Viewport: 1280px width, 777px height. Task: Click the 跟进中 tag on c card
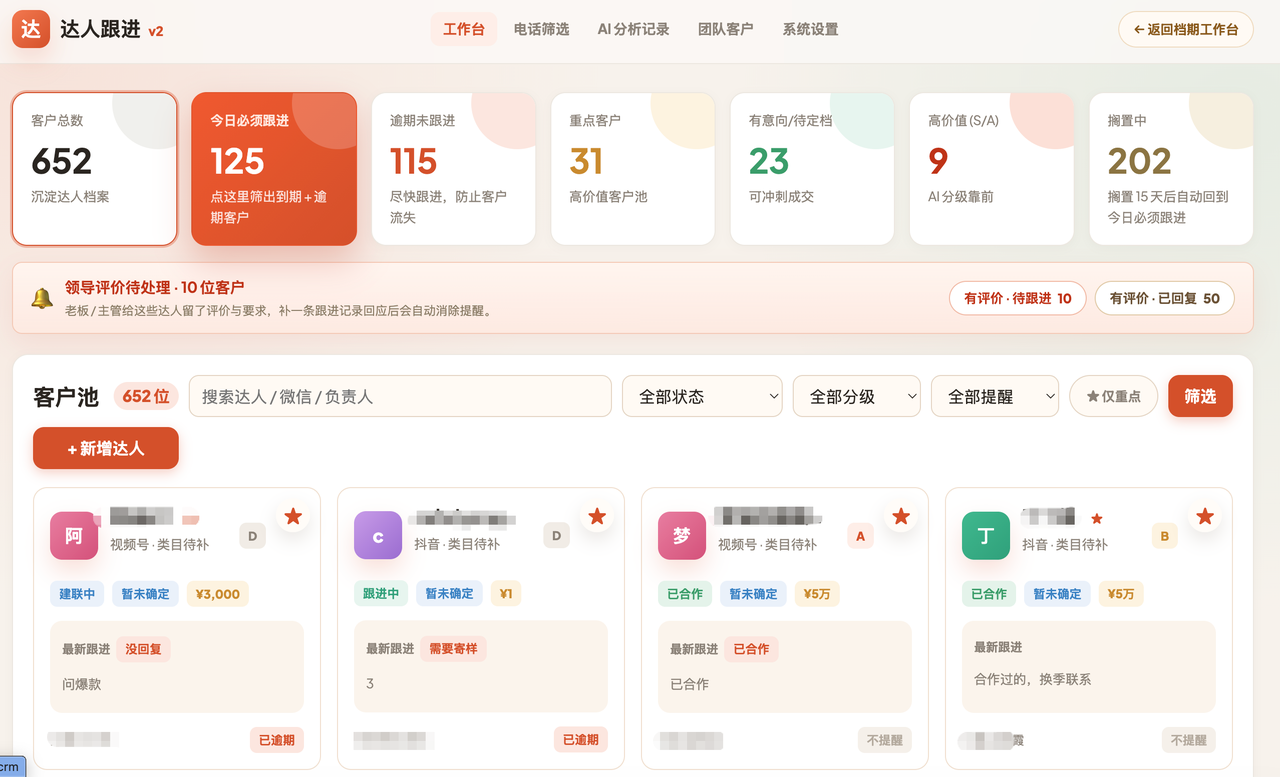(x=381, y=593)
